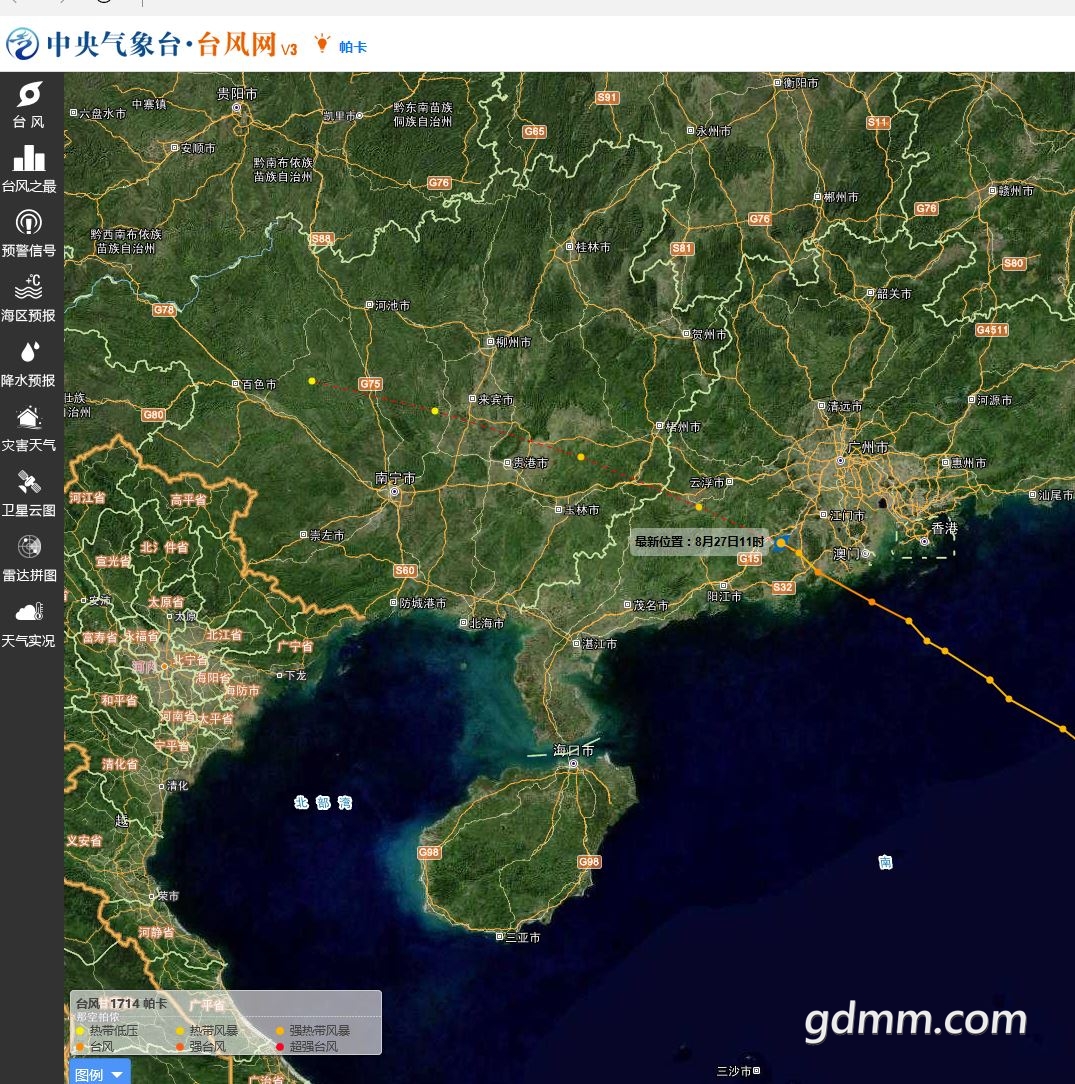Click the 超强台风 red legend dot
1075x1084 pixels.
click(x=280, y=1047)
